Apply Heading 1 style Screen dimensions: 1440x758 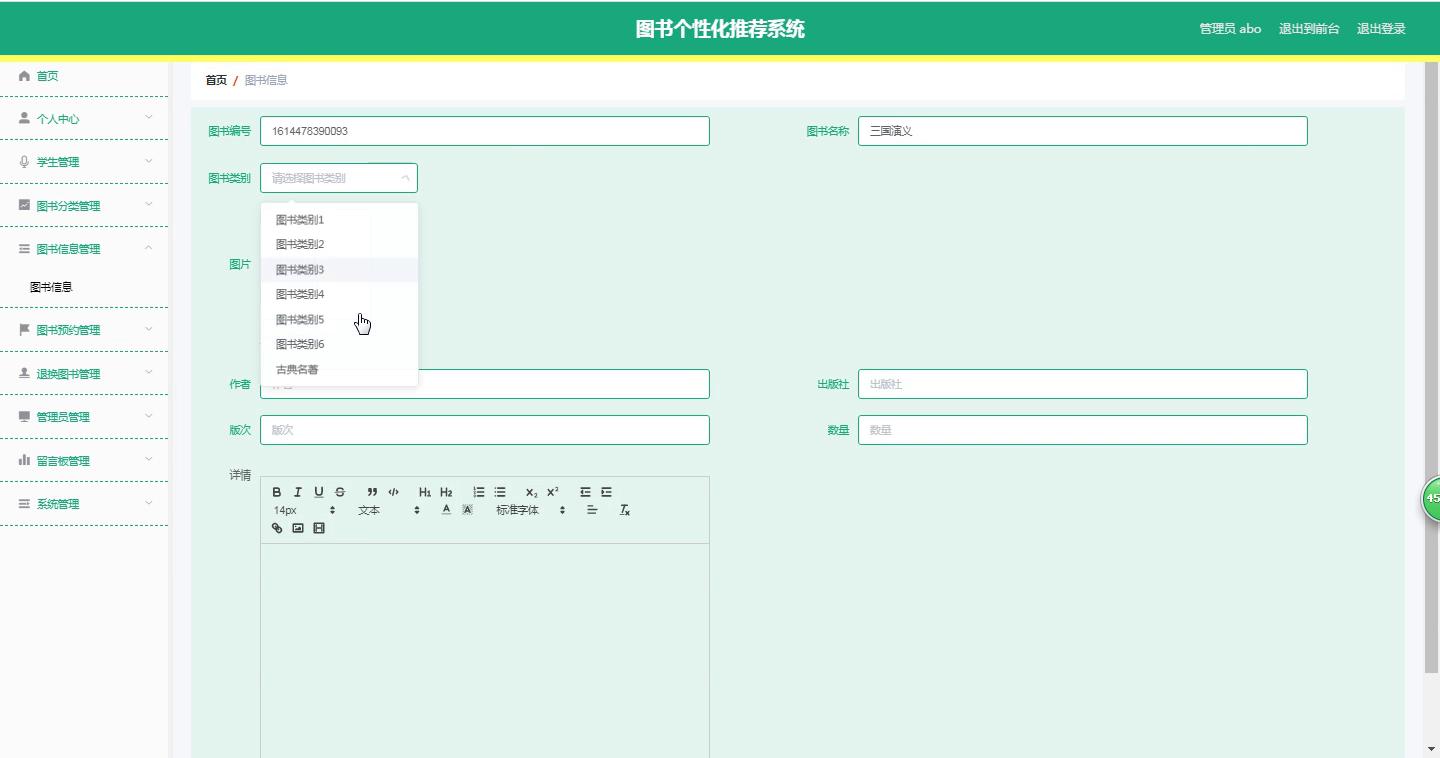click(x=425, y=492)
